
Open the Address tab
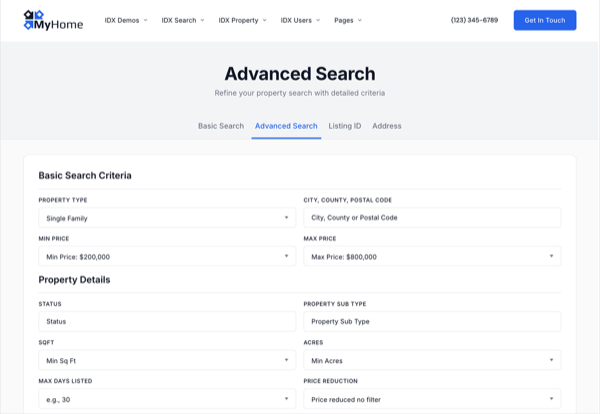pyautogui.click(x=387, y=126)
